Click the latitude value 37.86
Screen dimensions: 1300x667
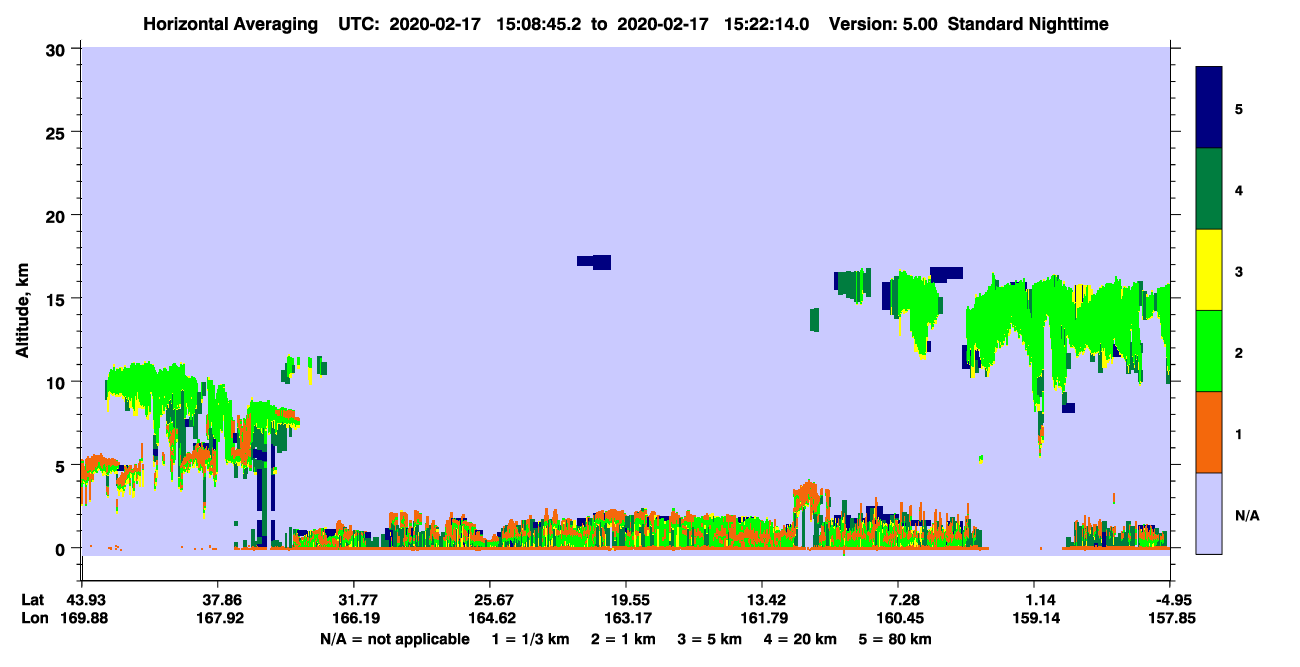(217, 600)
